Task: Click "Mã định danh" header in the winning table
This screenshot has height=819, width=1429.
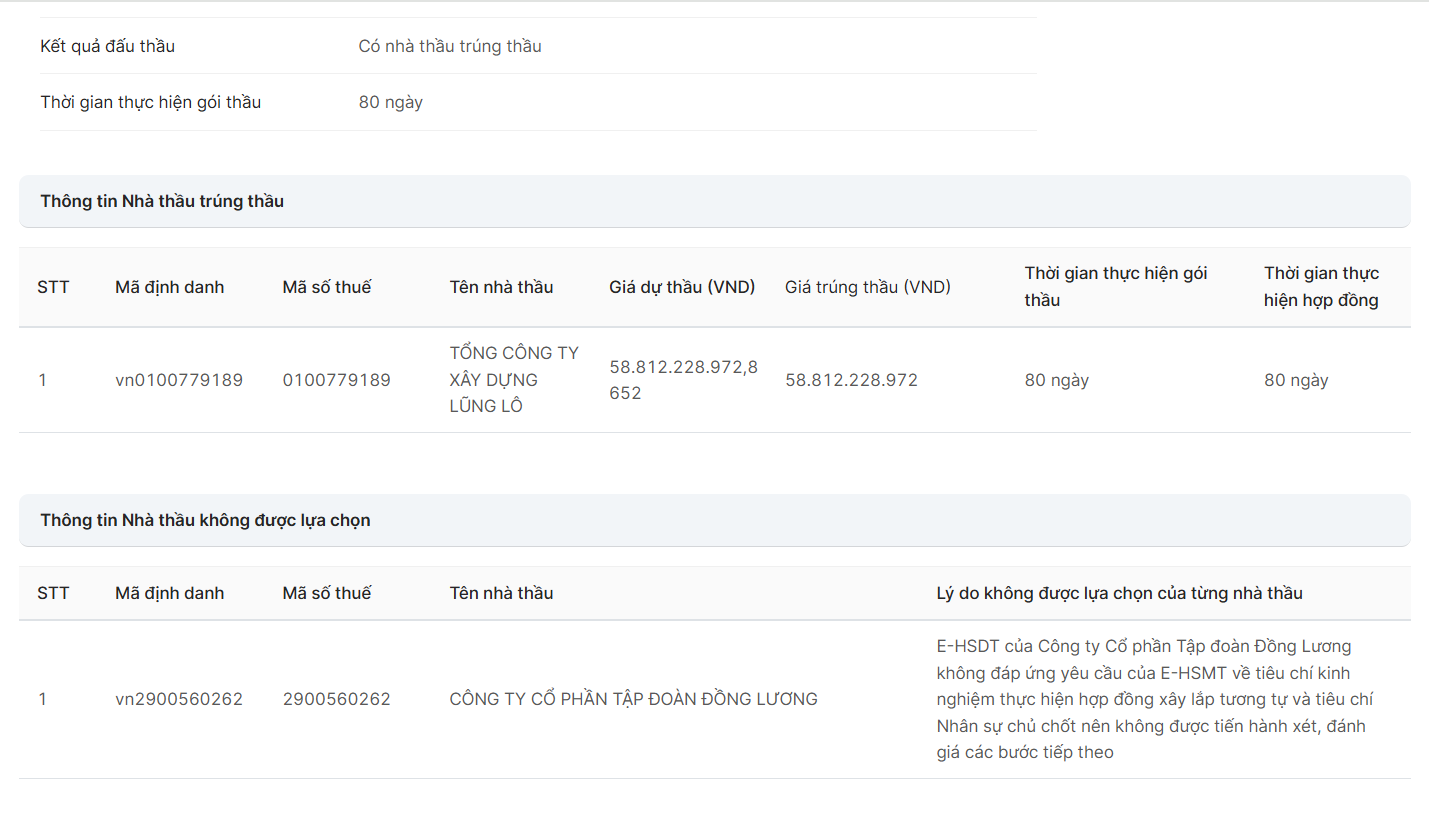Action: [169, 287]
